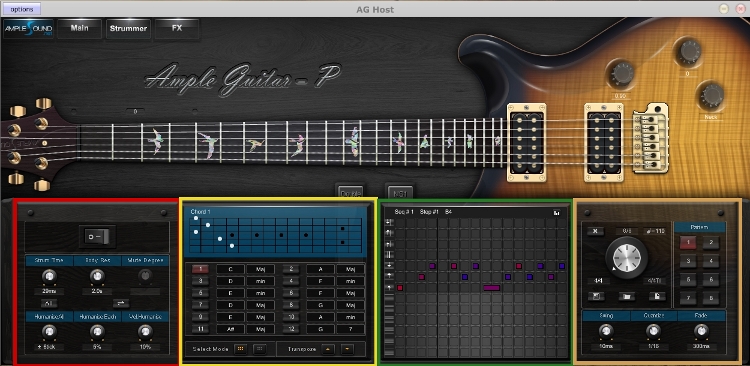This screenshot has width=750, height=366.
Task: Select the orange grid Select Mode icon
Action: pos(241,349)
